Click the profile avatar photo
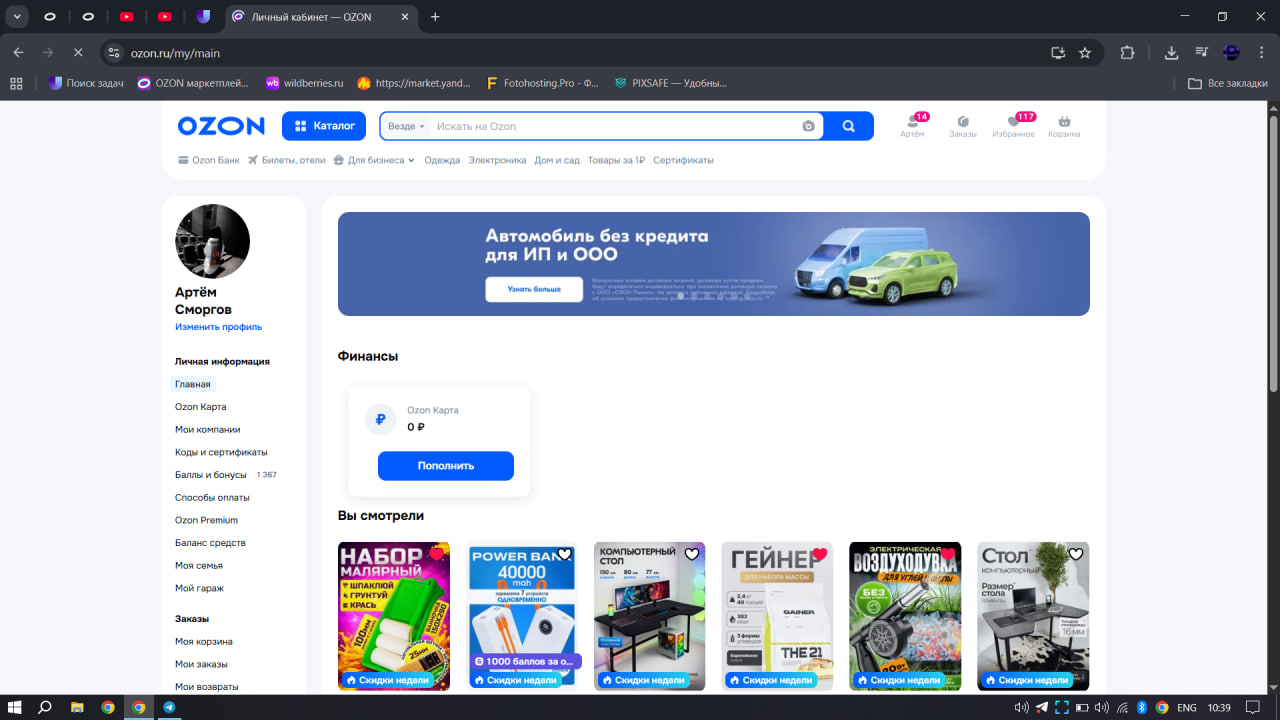This screenshot has height=720, width=1280. pyautogui.click(x=212, y=241)
